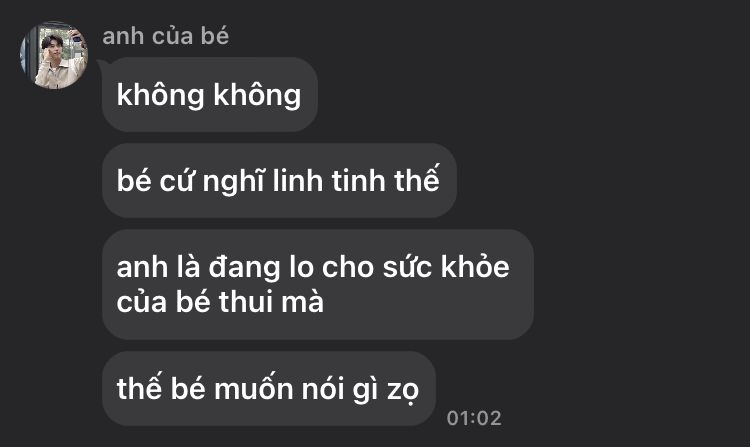Screen dimensions: 750x447
Task: Click the person's face in the avatar
Action: tap(52, 42)
